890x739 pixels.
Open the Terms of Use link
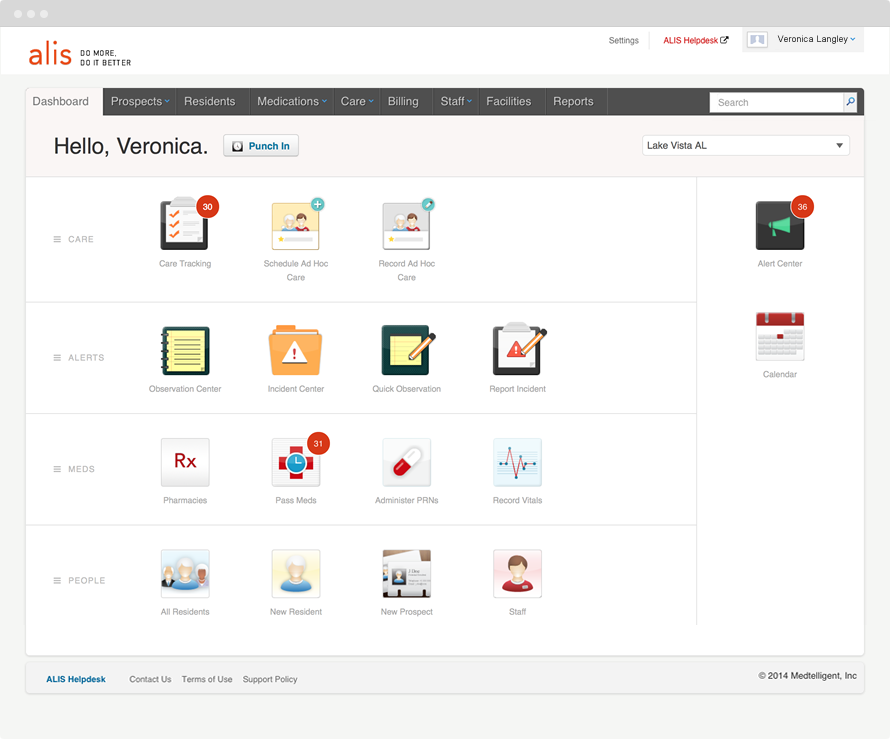coord(207,679)
